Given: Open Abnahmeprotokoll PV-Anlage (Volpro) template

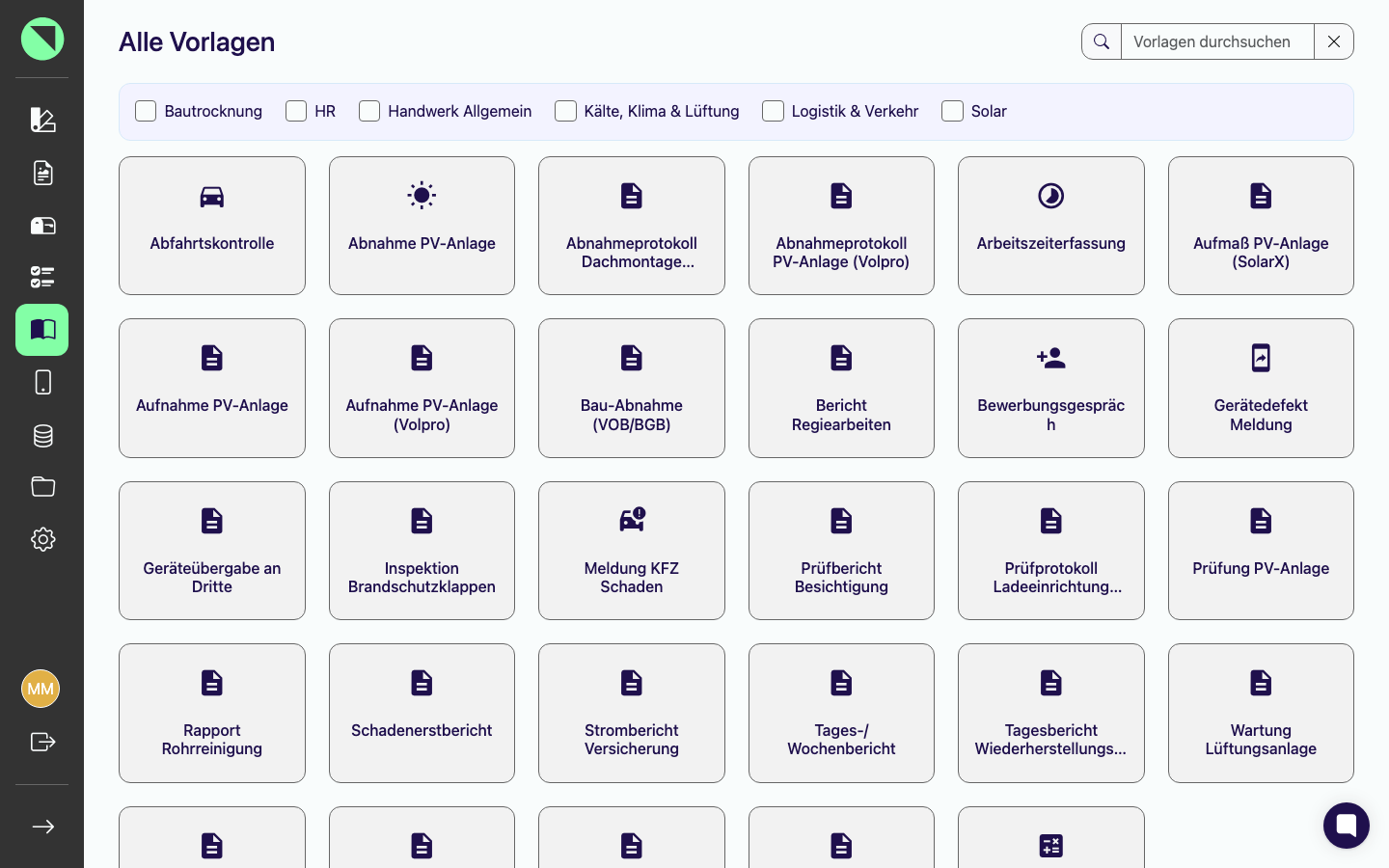Looking at the screenshot, I should point(841,226).
